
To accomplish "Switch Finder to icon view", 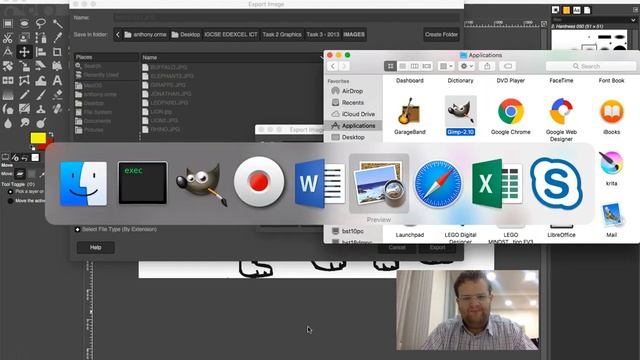I will click(x=390, y=66).
